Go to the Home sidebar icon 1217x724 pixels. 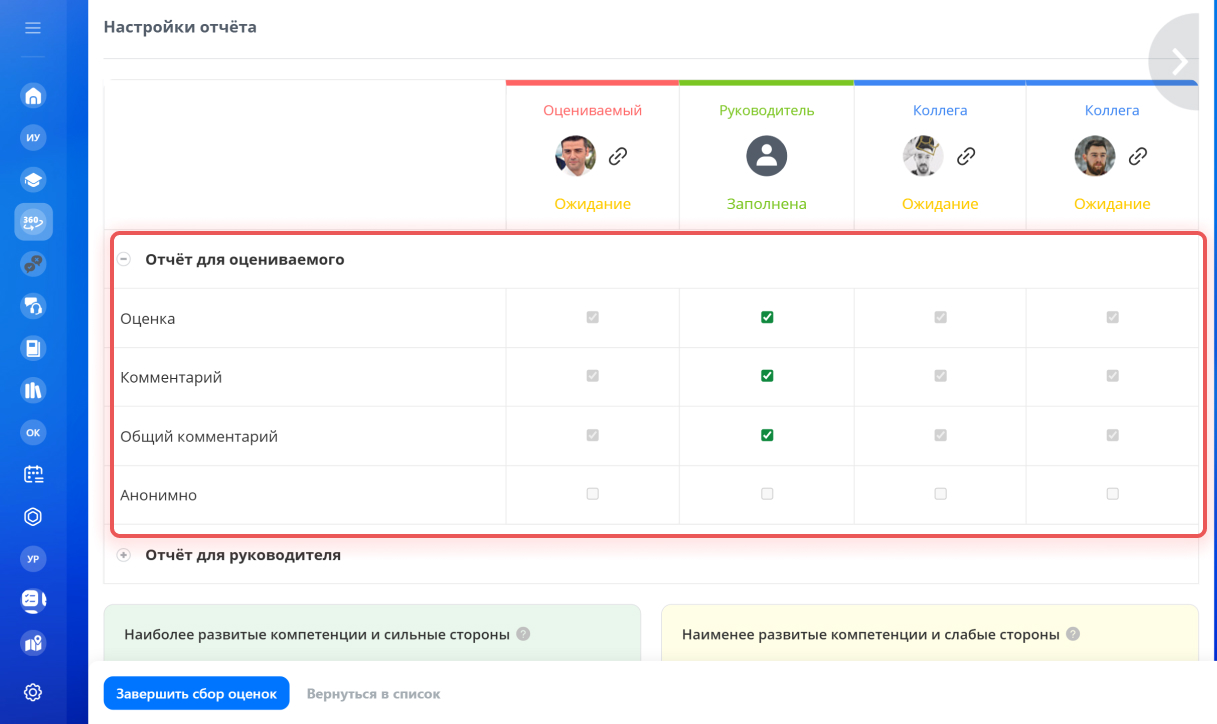[33, 96]
